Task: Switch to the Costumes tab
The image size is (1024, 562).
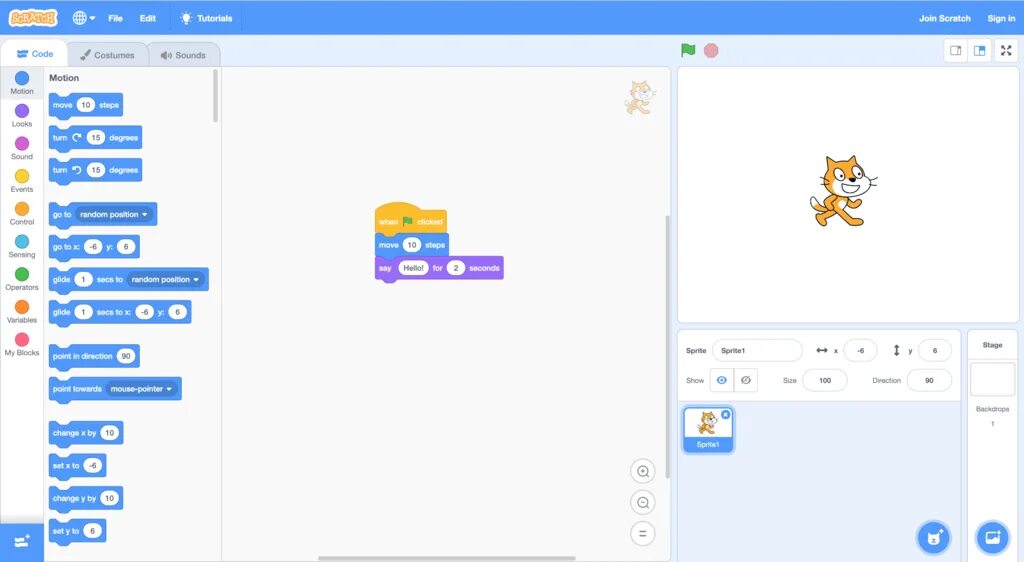Action: coord(108,55)
